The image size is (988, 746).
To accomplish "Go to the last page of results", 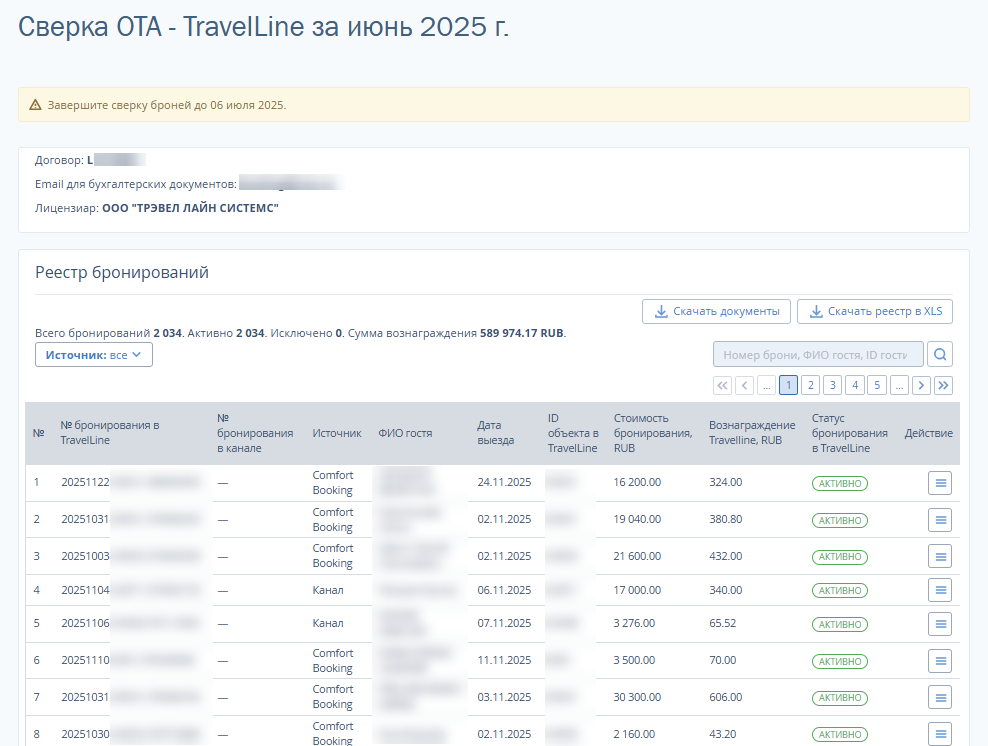I will pos(943,385).
